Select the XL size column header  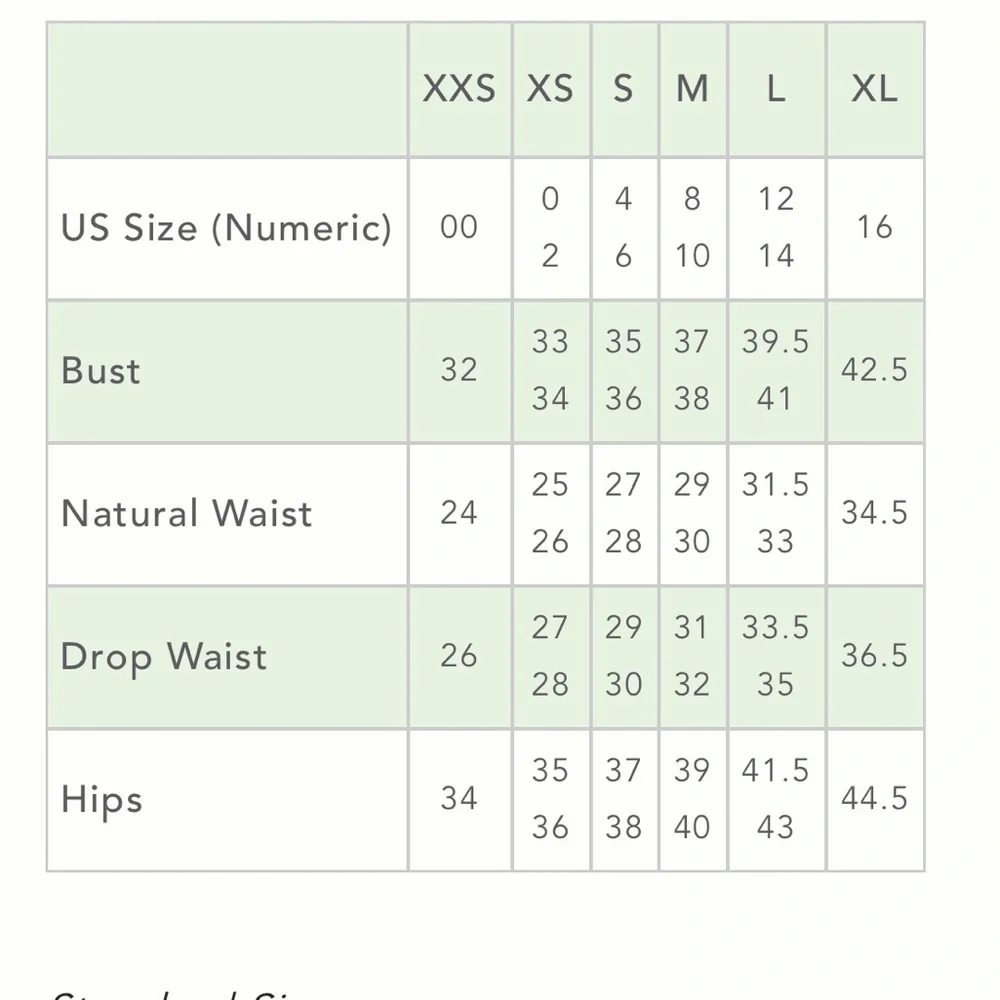874,89
